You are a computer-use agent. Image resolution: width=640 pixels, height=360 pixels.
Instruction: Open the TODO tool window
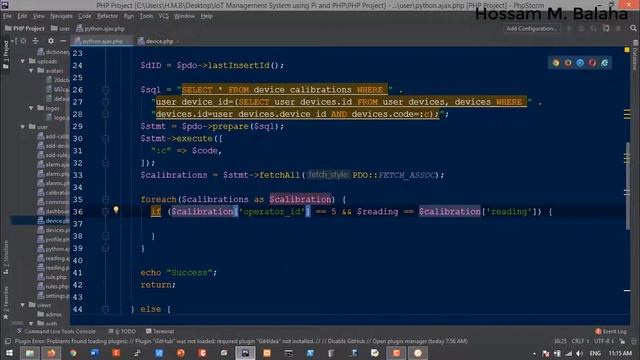122,331
